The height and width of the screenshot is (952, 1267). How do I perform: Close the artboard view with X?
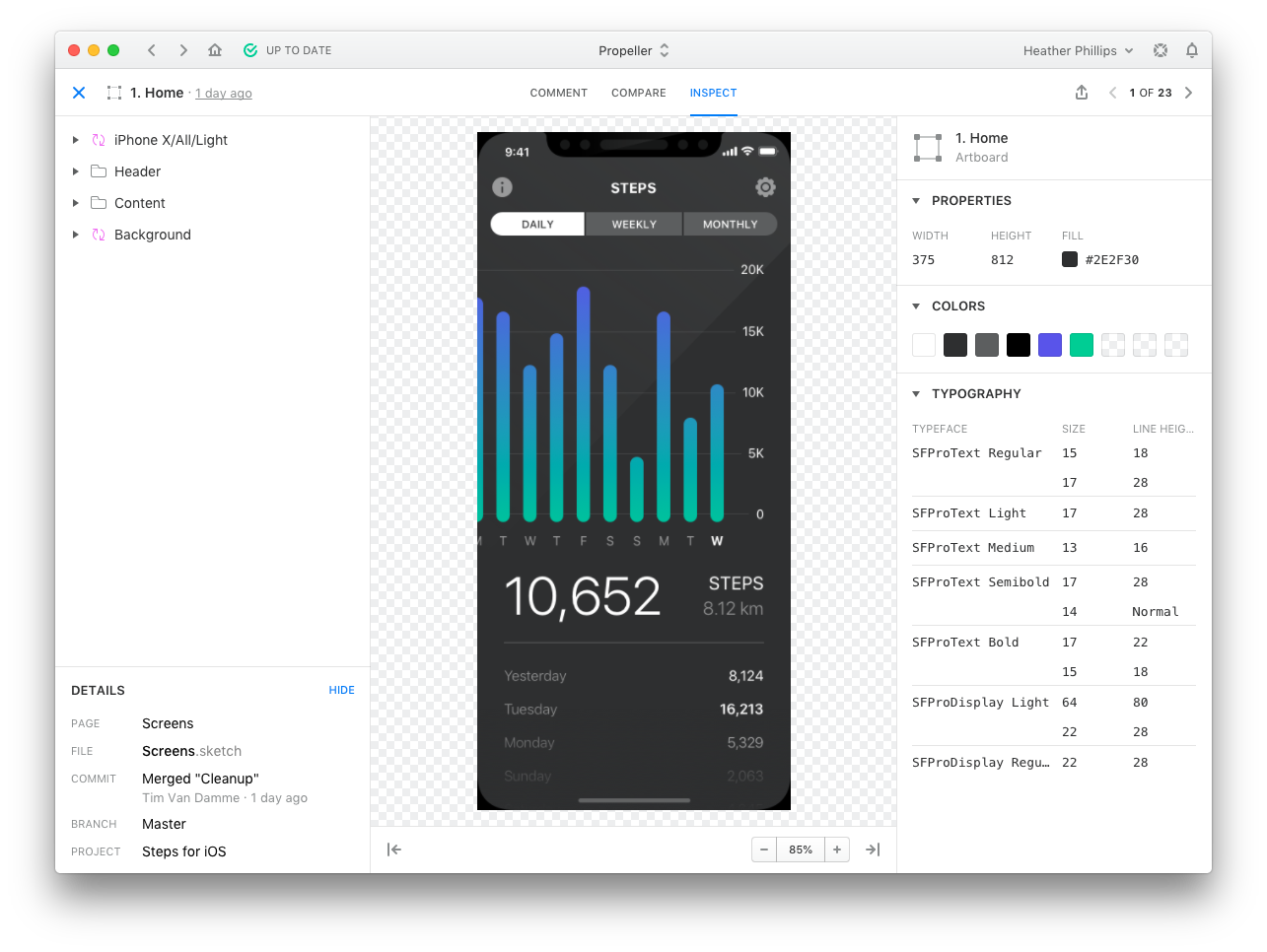(79, 93)
